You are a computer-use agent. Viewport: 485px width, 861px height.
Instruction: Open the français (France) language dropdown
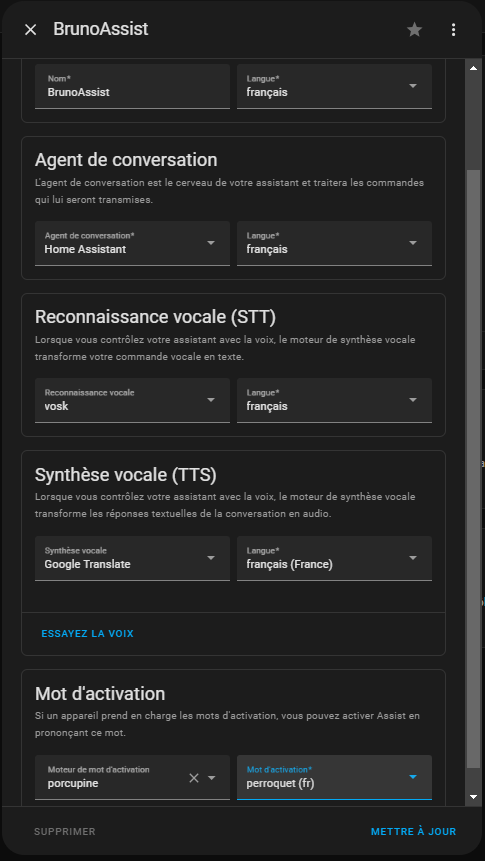coord(334,558)
